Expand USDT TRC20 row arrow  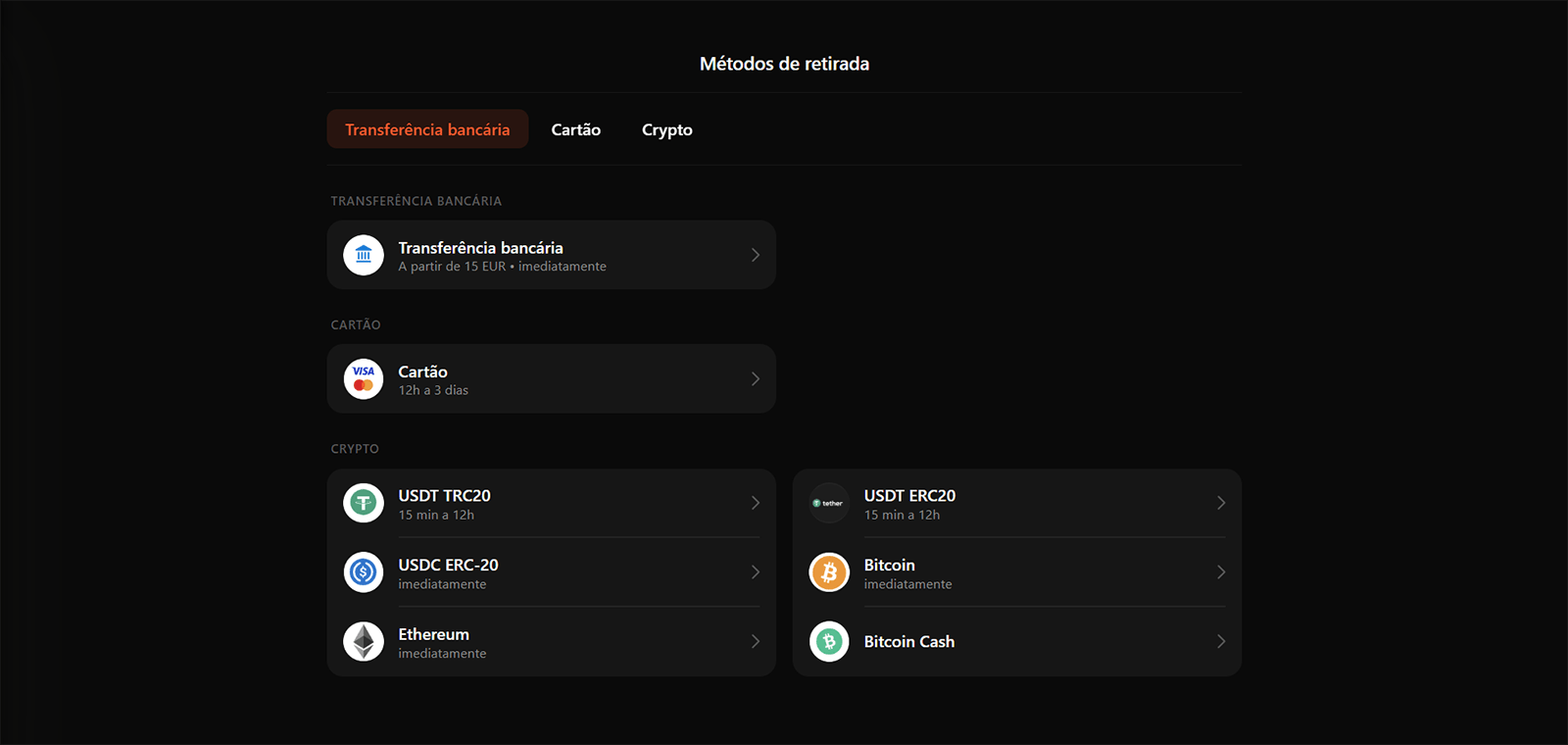756,503
